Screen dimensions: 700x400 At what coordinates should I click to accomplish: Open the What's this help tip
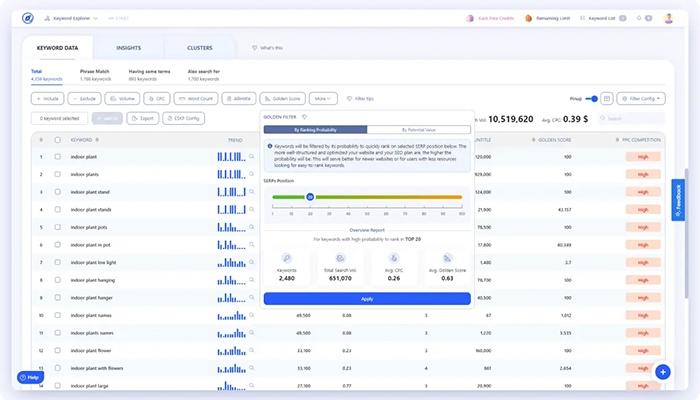(267, 48)
